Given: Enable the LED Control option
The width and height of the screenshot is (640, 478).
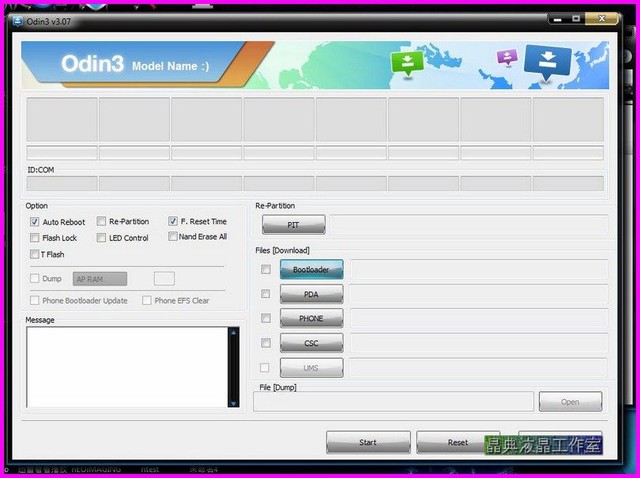Looking at the screenshot, I should click(102, 238).
